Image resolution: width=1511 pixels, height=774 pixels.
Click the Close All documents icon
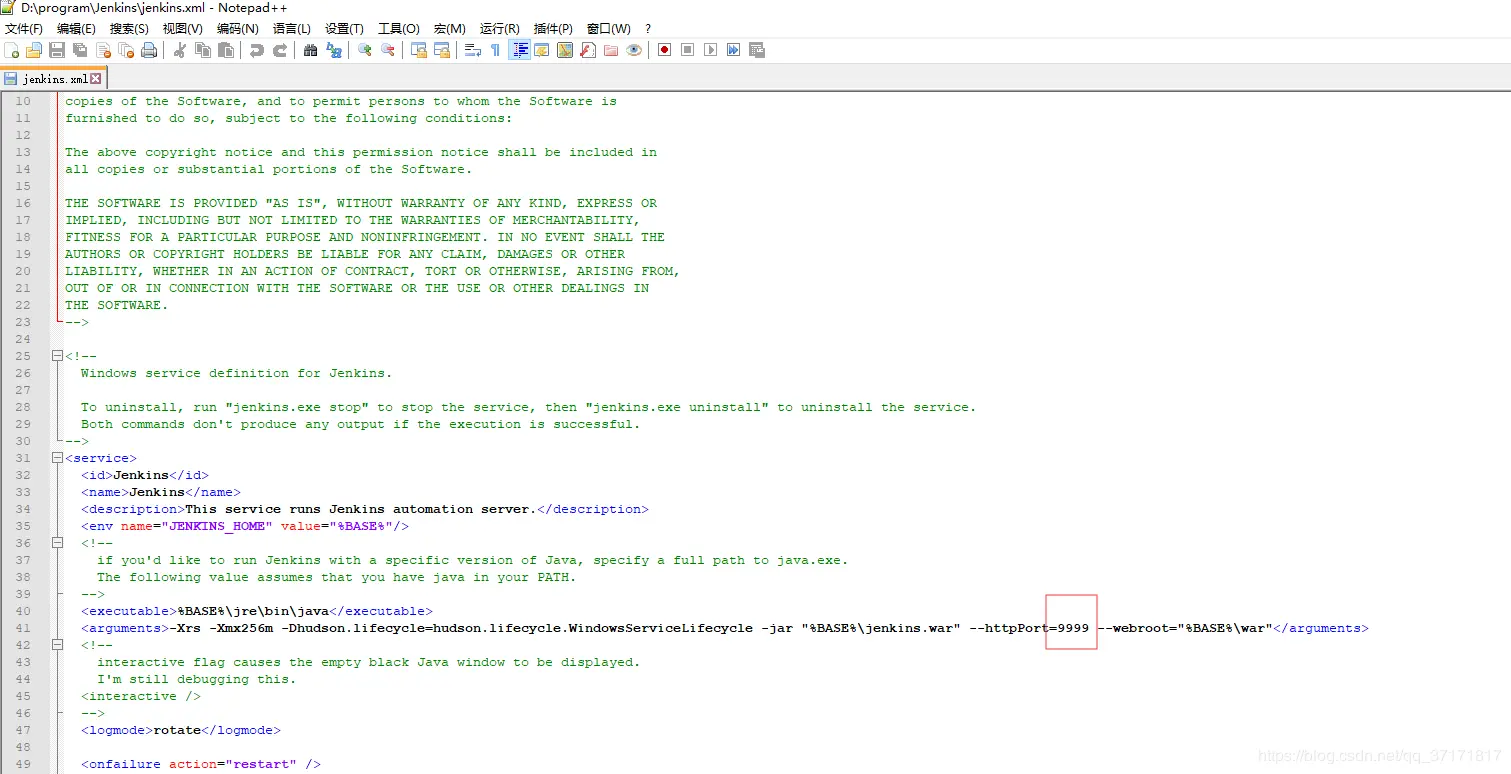(x=126, y=50)
